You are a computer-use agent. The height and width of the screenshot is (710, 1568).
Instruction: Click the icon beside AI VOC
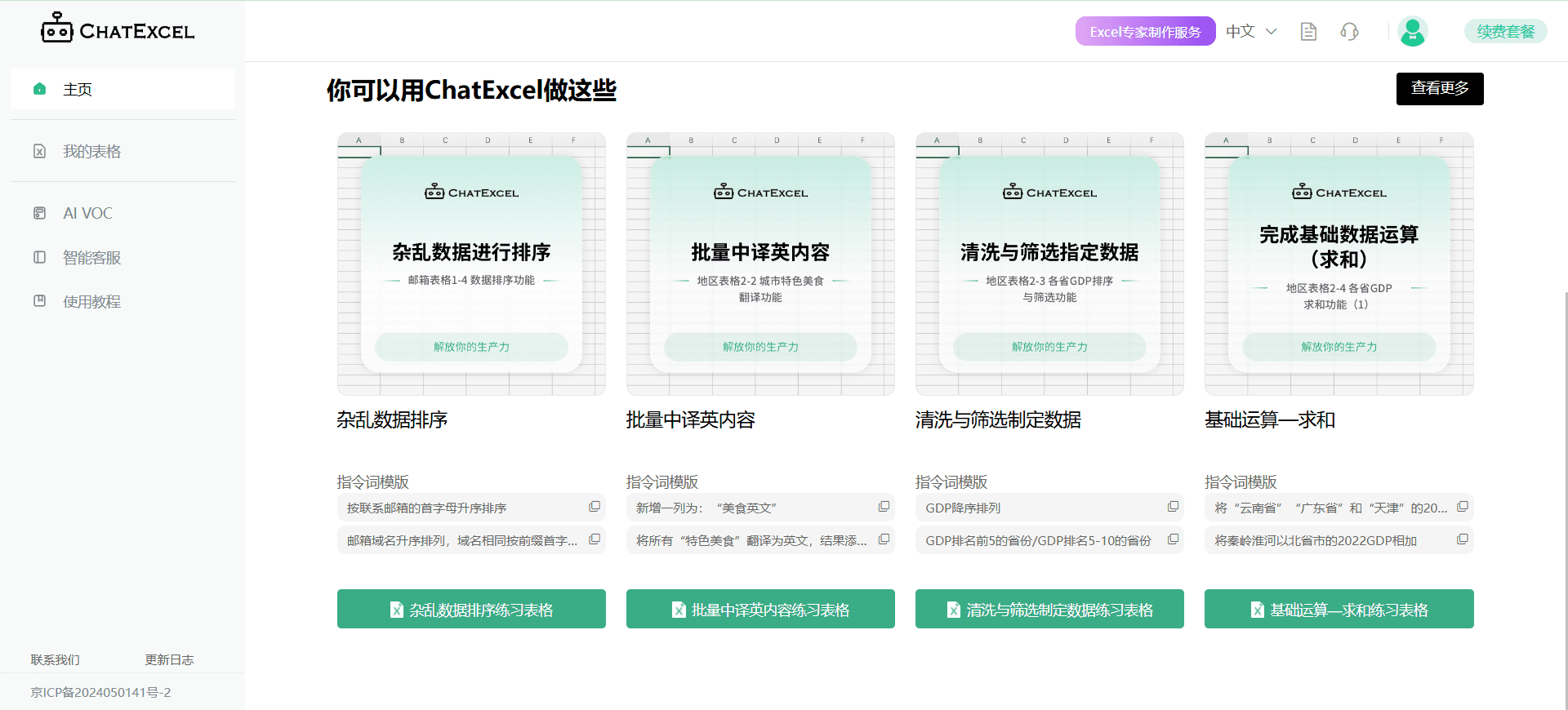tap(39, 213)
